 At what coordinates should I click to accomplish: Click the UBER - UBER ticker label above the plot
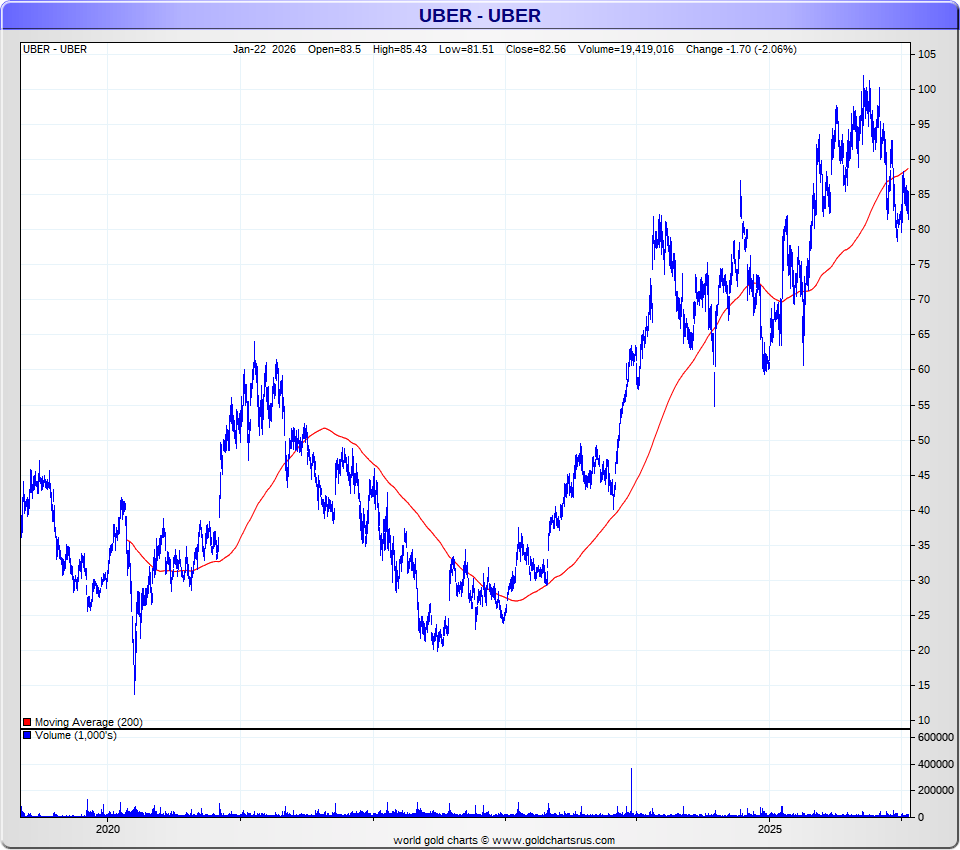pyautogui.click(x=55, y=49)
